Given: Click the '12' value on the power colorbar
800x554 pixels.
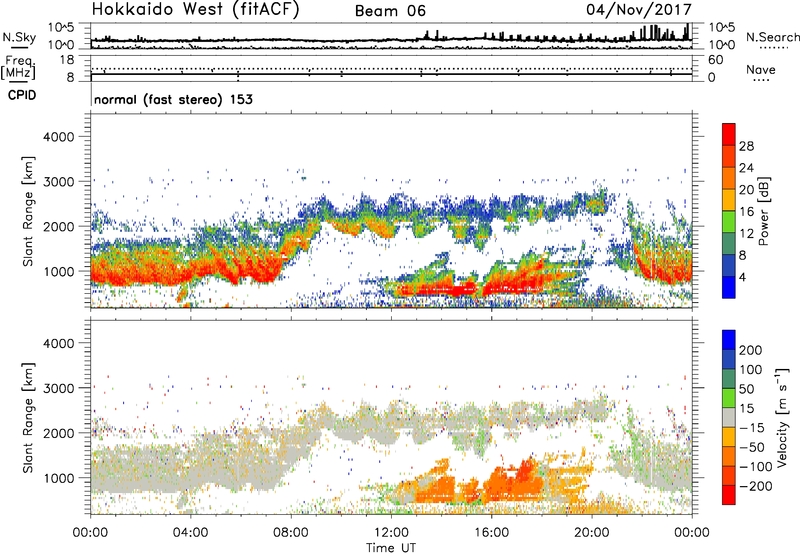Looking at the screenshot, I should 746,234.
